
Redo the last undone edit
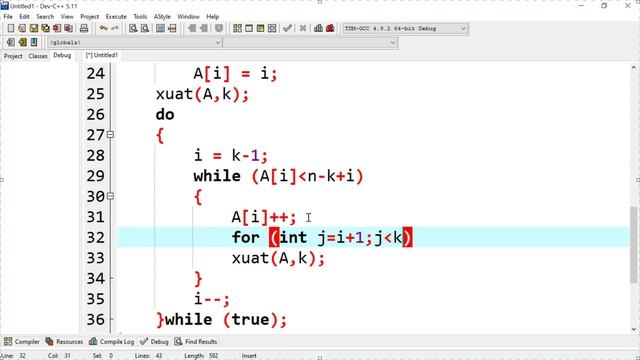(x=115, y=28)
